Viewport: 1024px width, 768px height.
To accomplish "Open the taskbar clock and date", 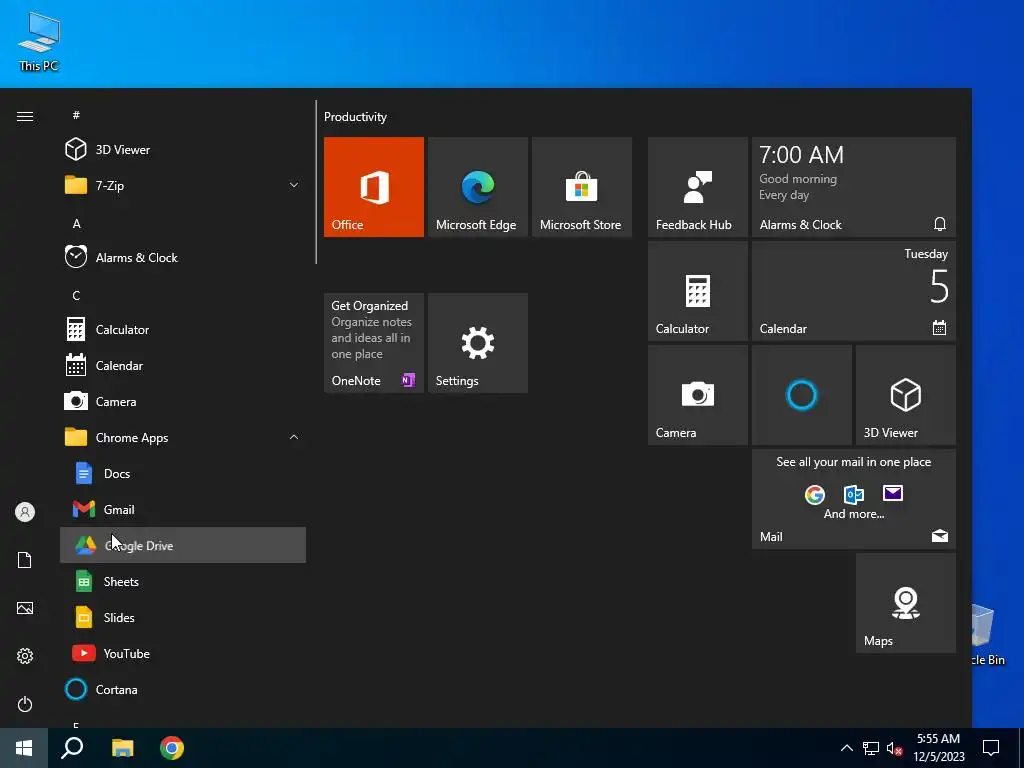I will coord(938,748).
